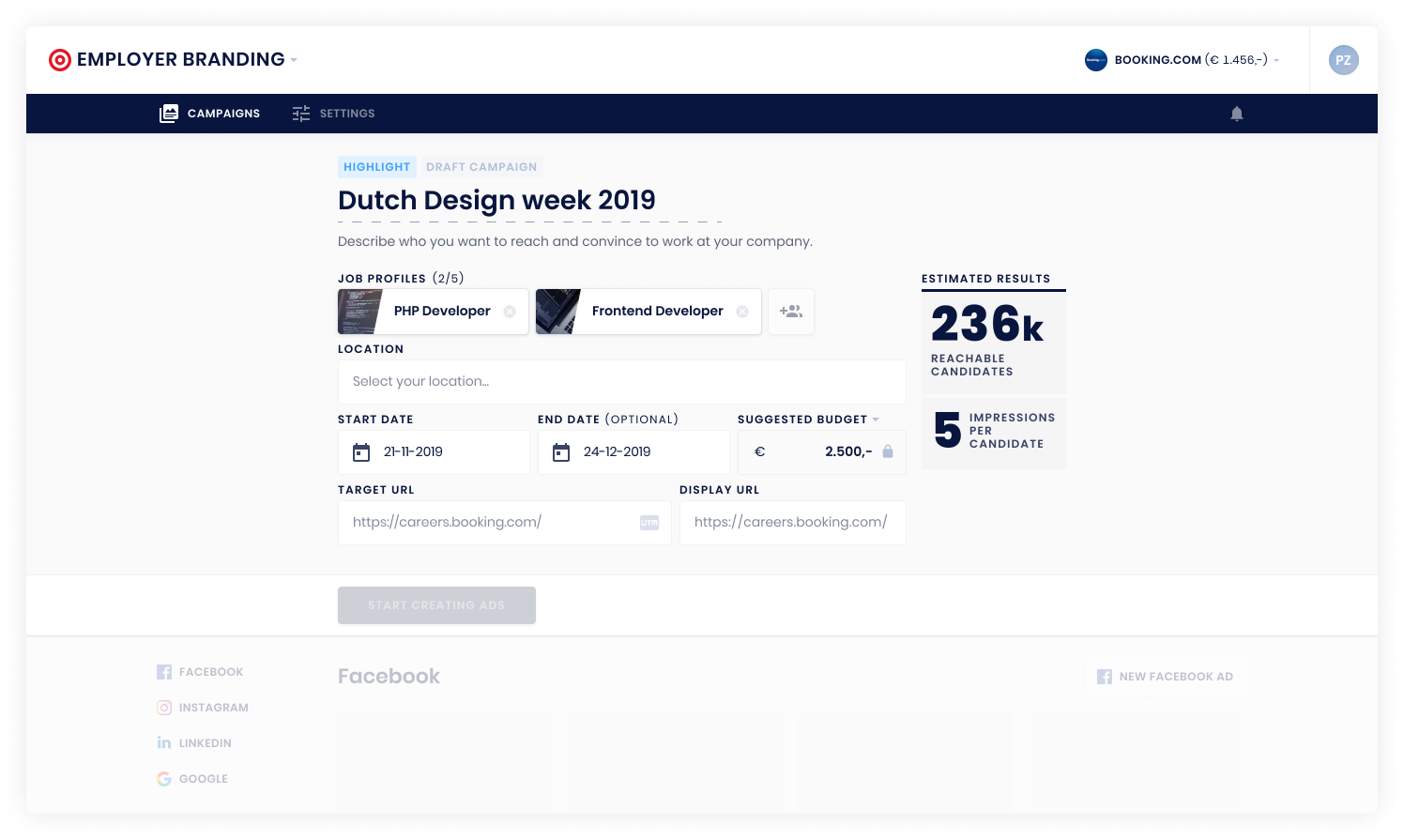Remove the Frontend Developer job profile
This screenshot has height=840, width=1404.
tap(742, 312)
